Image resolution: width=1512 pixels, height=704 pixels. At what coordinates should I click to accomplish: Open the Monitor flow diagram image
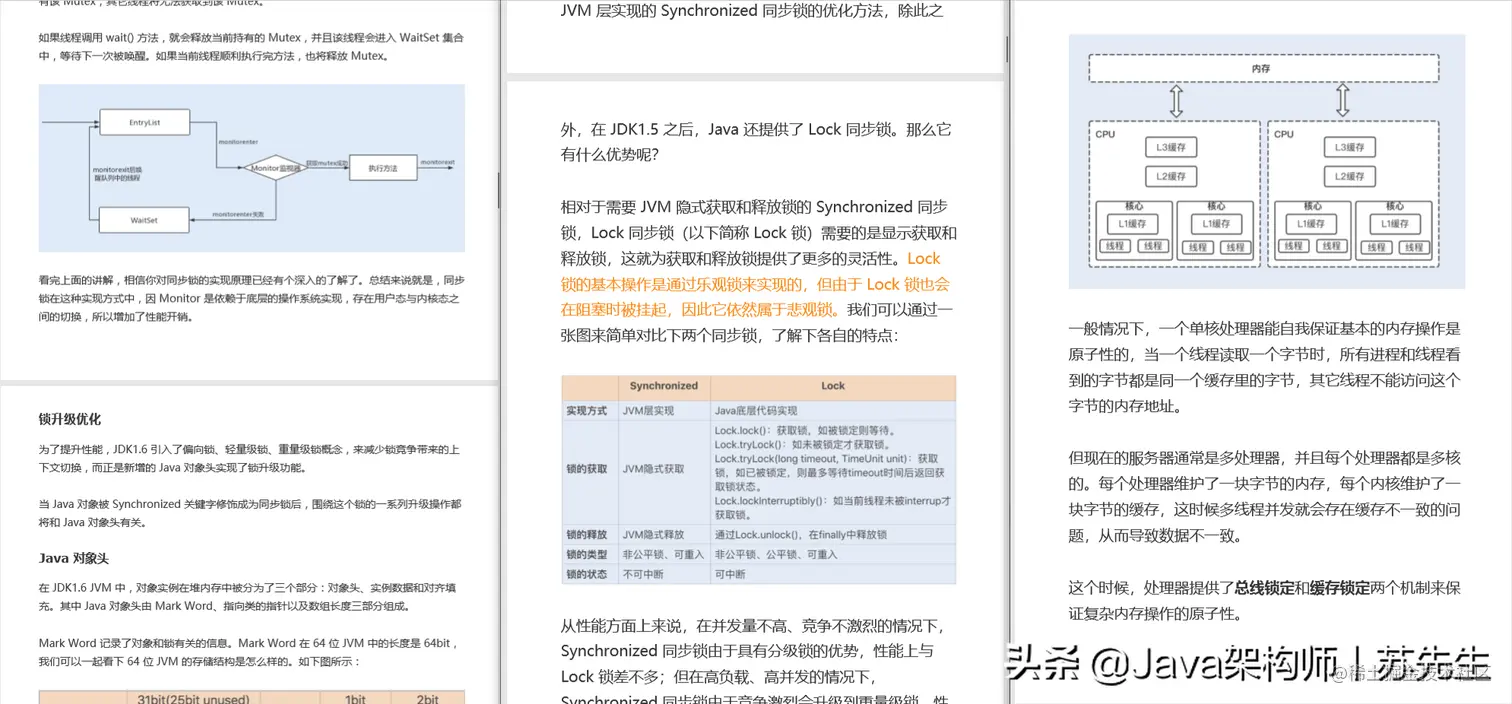pos(252,168)
